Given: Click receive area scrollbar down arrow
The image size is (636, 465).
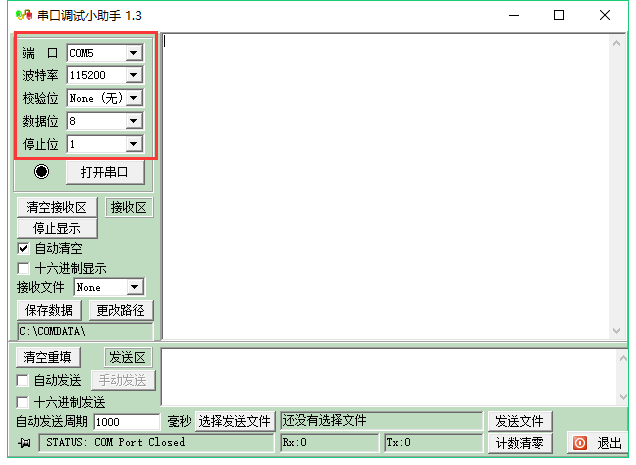Looking at the screenshot, I should click(x=617, y=331).
